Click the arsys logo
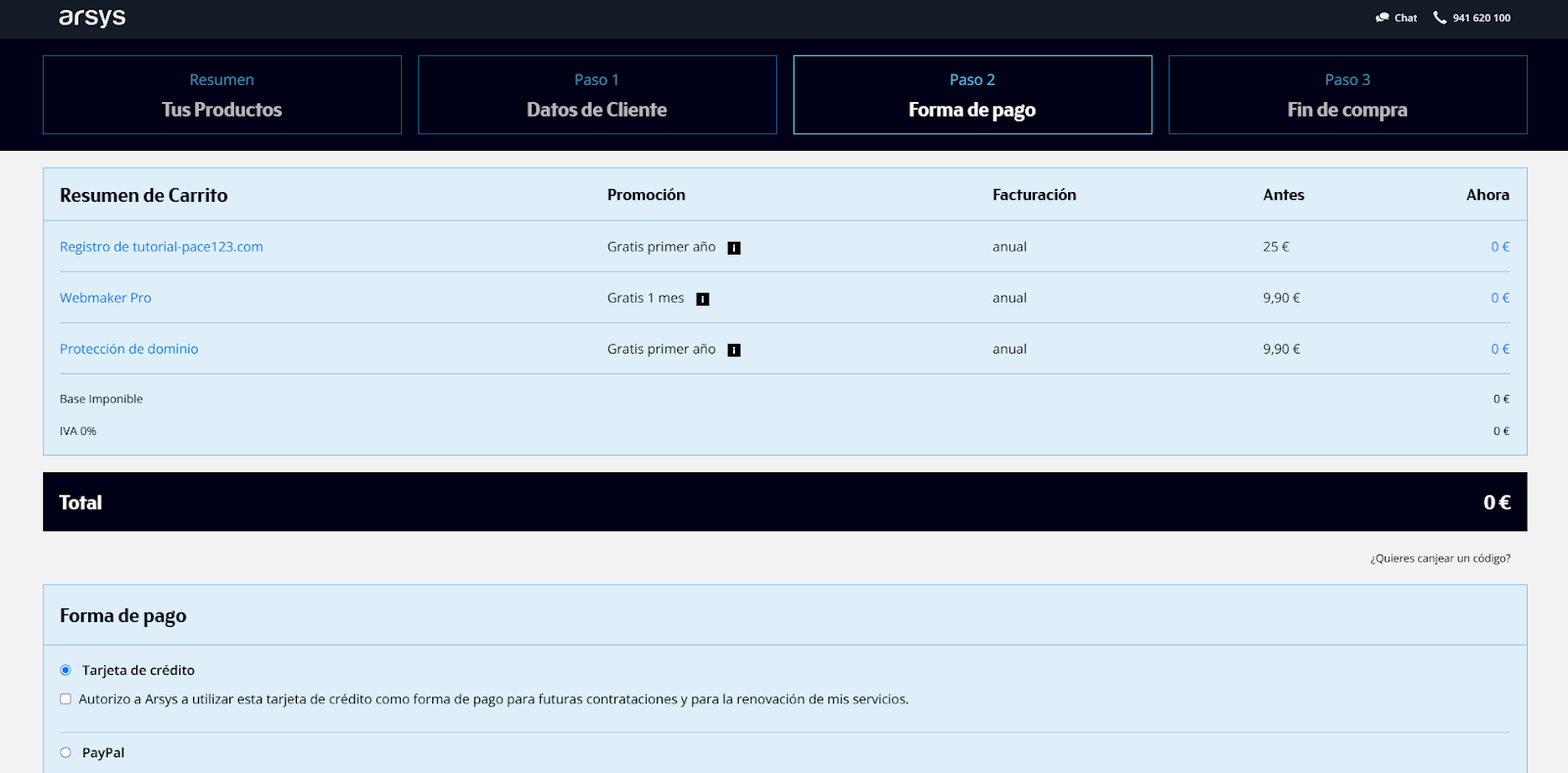 [x=92, y=18]
